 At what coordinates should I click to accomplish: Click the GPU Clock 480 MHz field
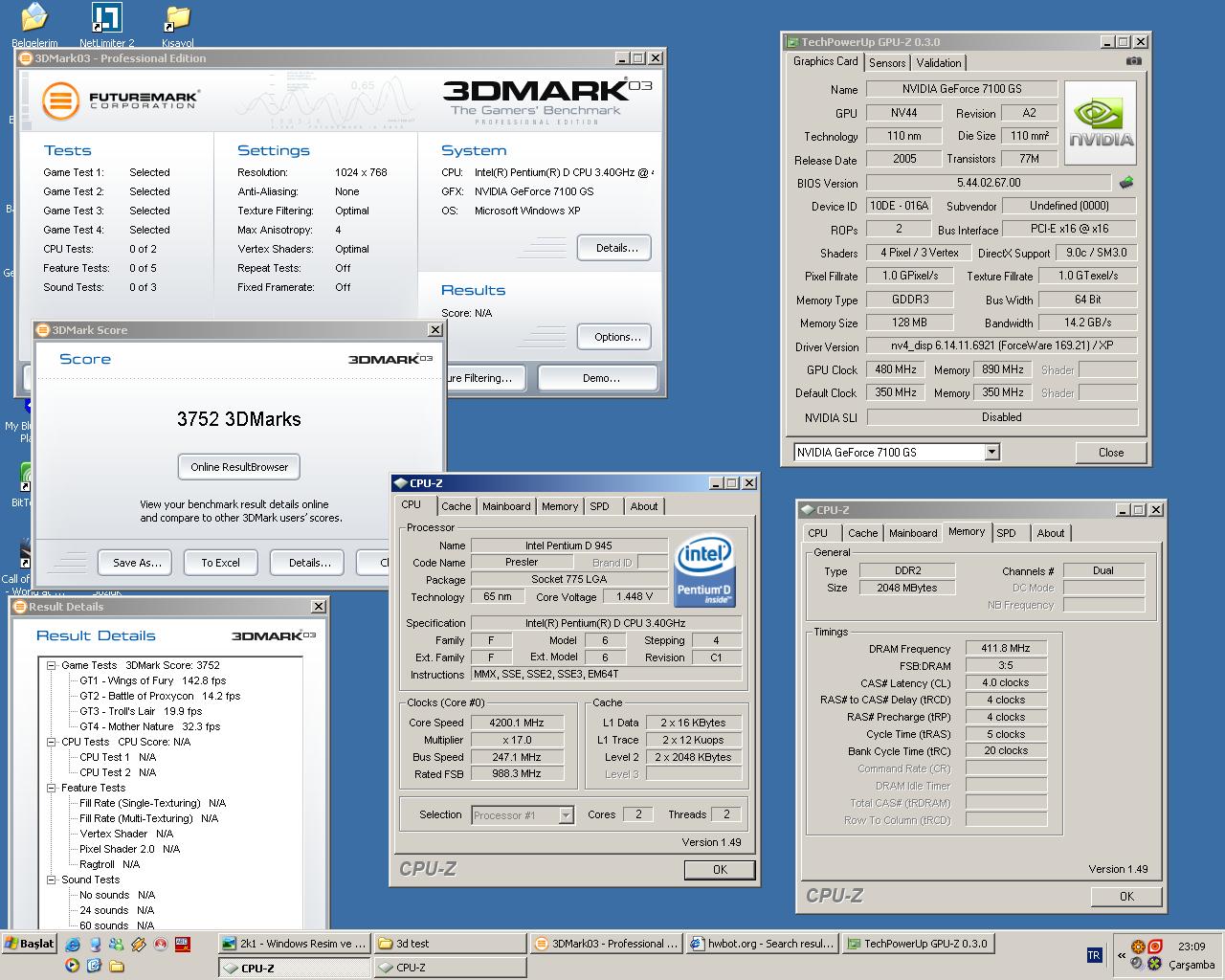coord(897,369)
